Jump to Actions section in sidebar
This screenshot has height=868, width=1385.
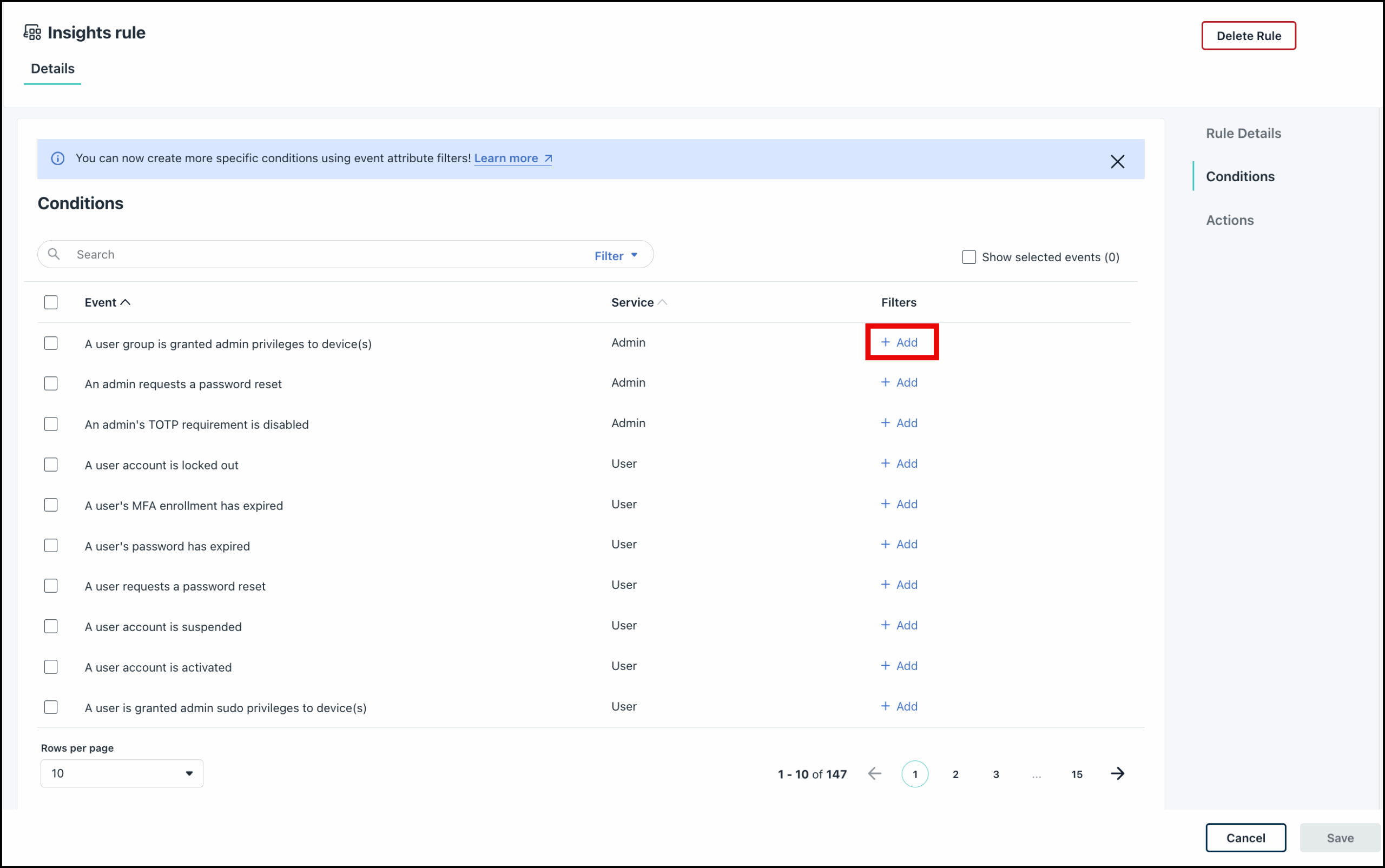(x=1229, y=221)
